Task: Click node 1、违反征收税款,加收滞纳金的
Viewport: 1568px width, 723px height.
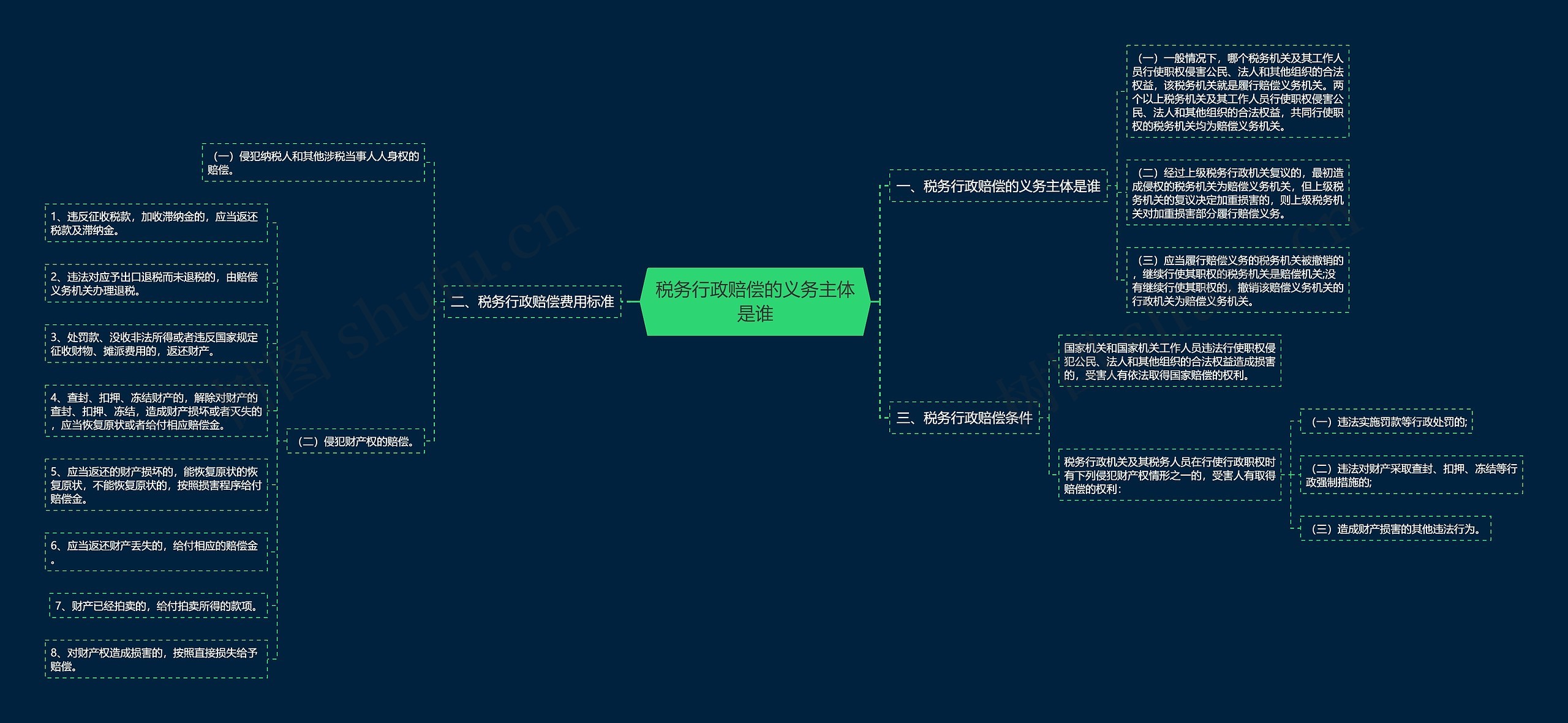Action: click(x=156, y=223)
